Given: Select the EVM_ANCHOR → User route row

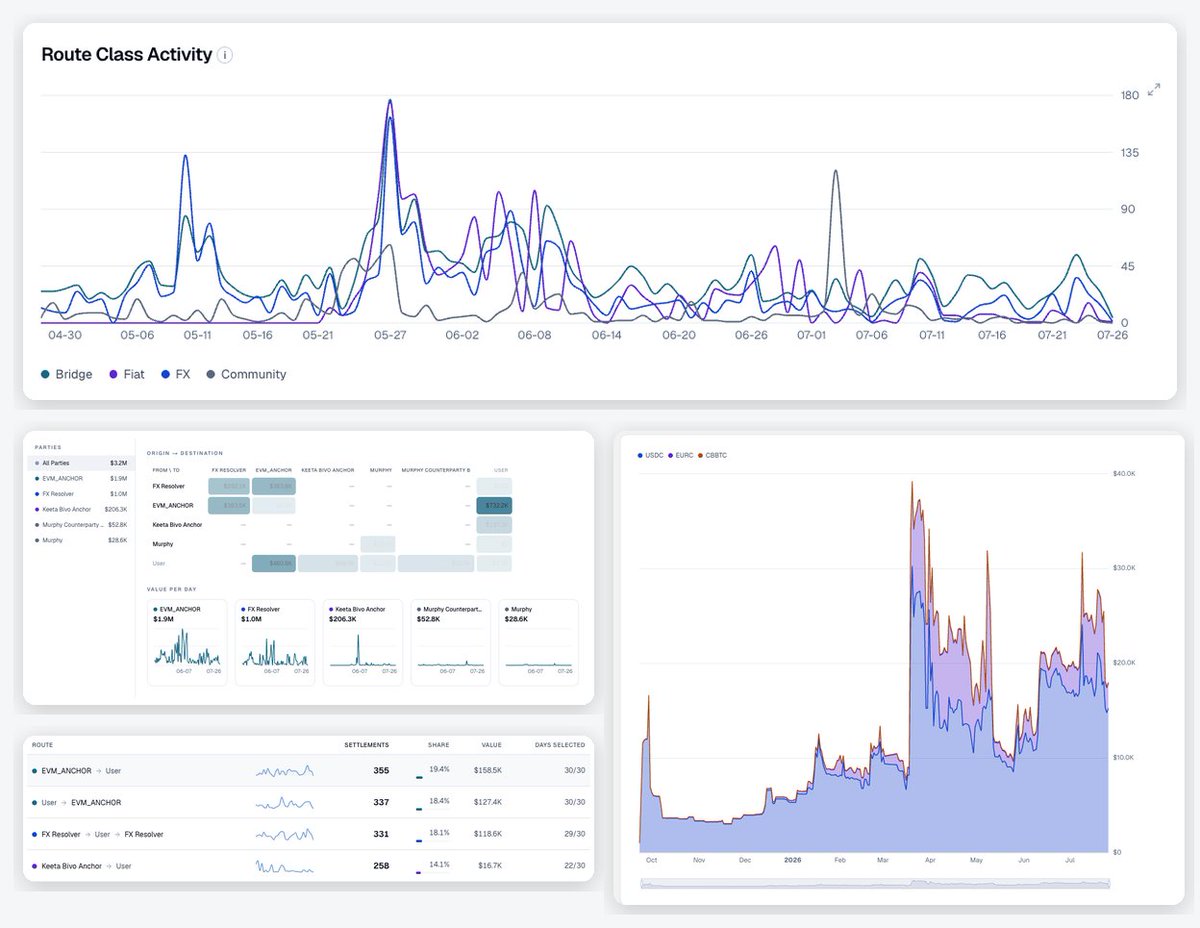Looking at the screenshot, I should click(x=309, y=771).
